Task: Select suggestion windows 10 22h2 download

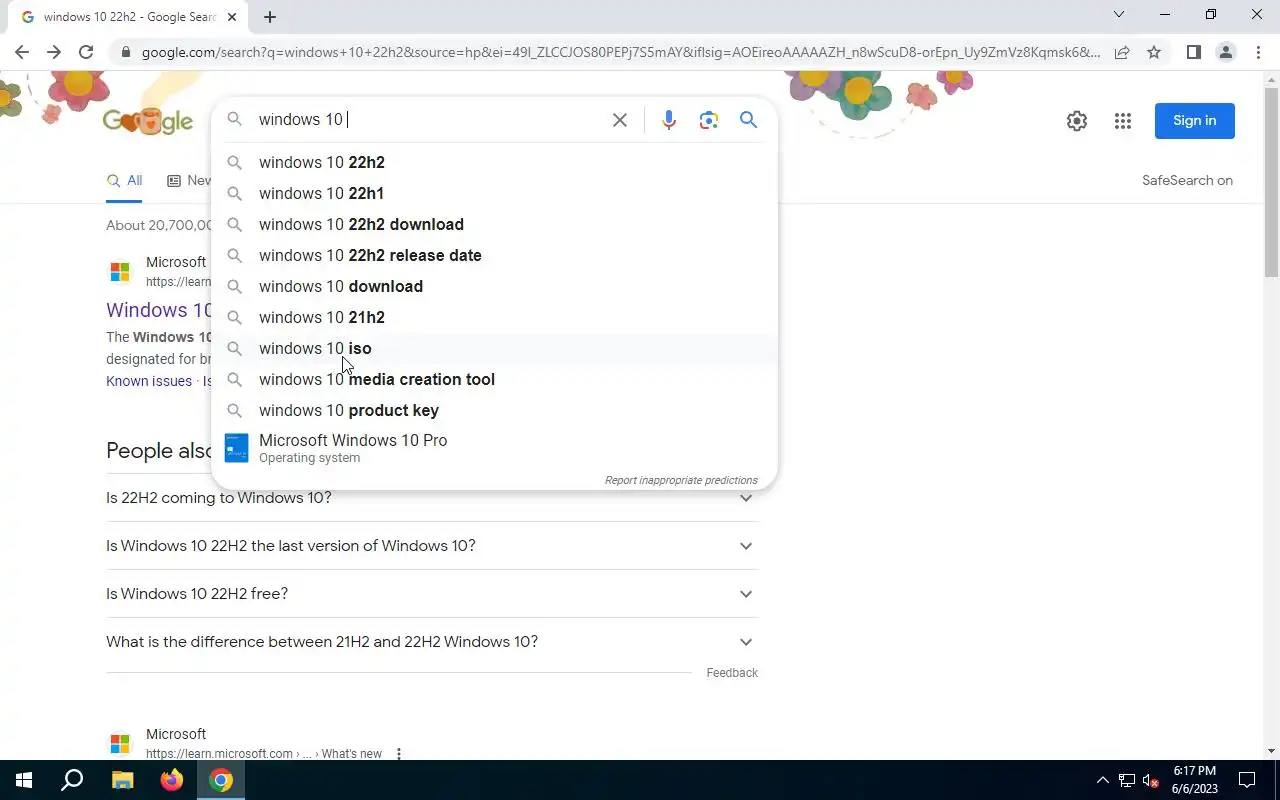Action: 495,224
